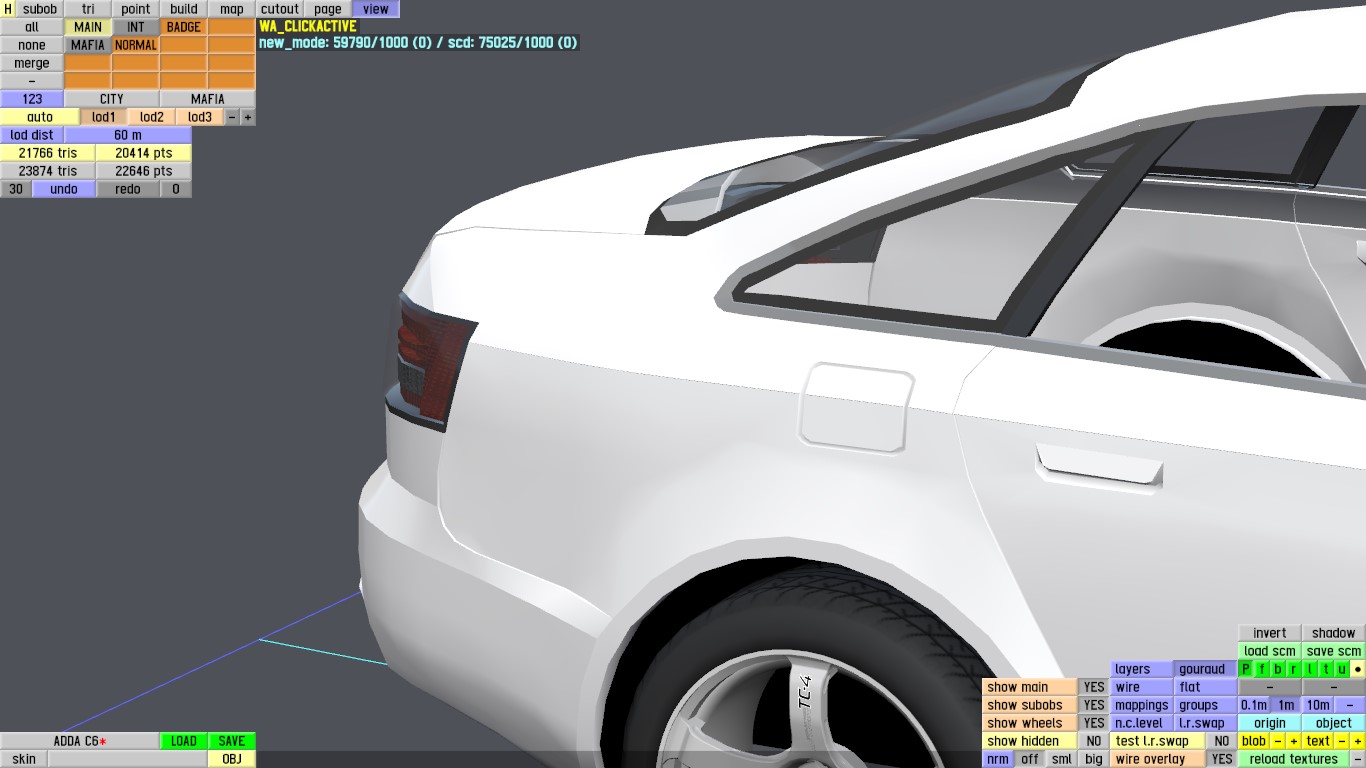
Task: Decrease text size with its minus
Action: click(1342, 741)
